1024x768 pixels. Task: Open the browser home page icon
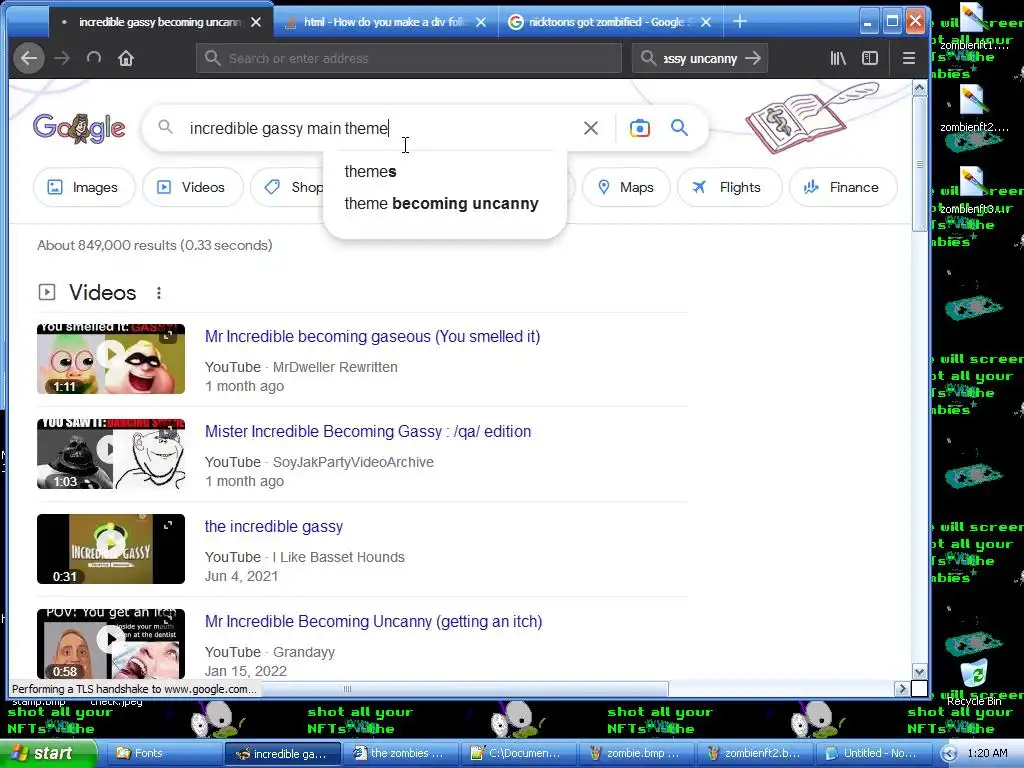(x=126, y=58)
